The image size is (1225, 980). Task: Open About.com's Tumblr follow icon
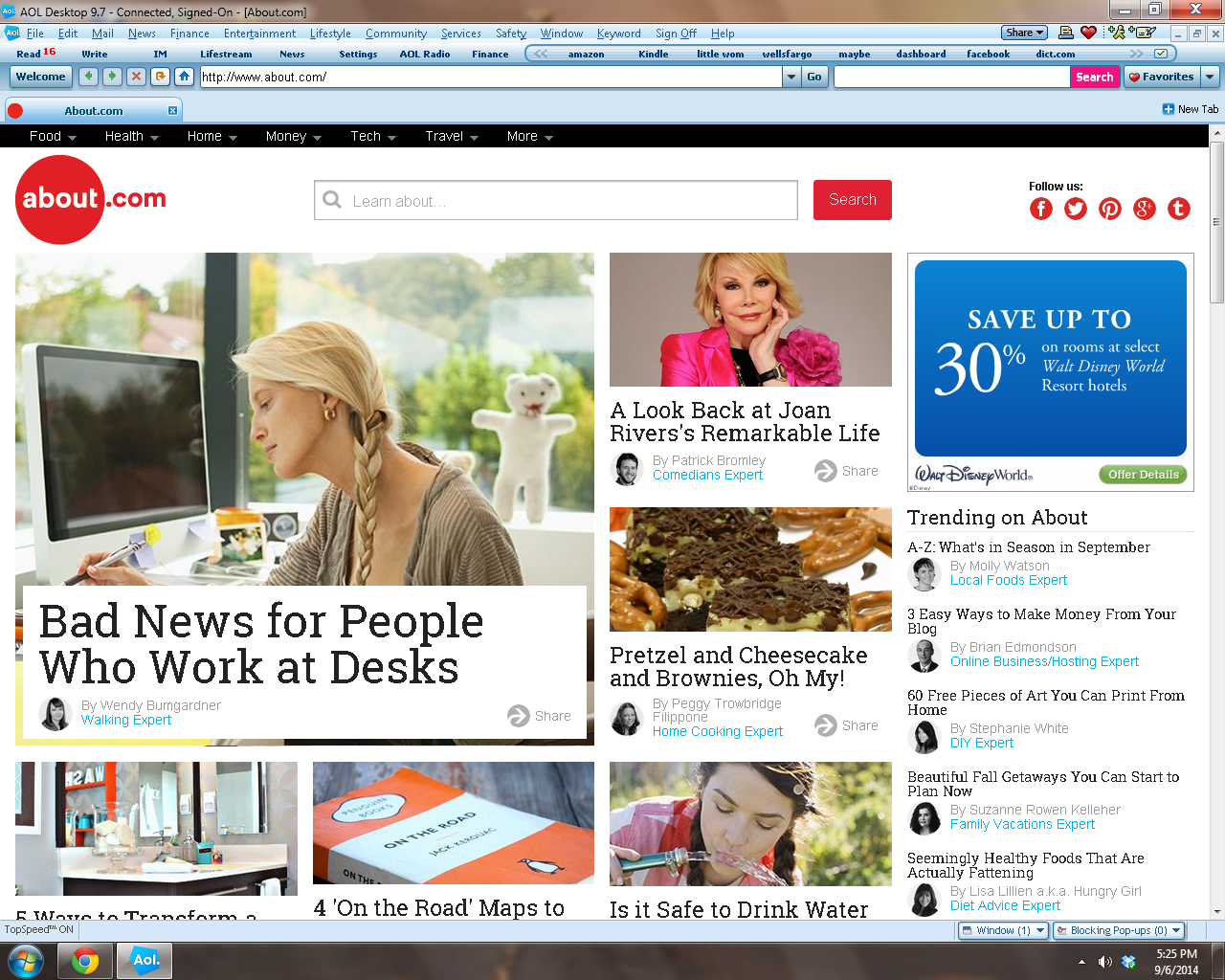1179,209
